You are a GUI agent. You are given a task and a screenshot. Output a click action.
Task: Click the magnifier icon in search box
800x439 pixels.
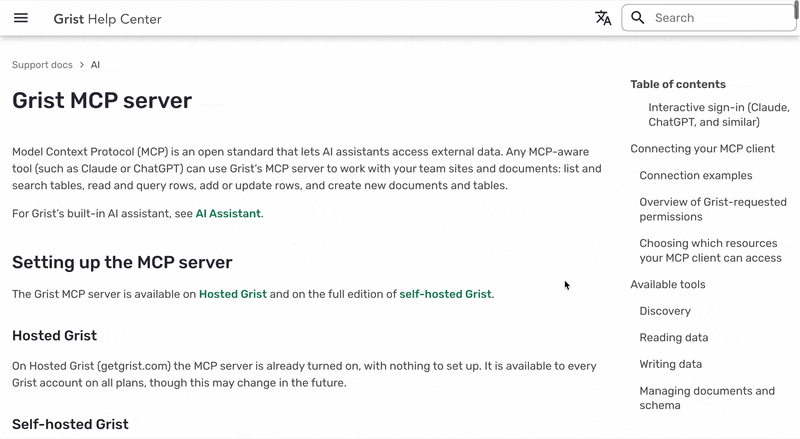pos(637,18)
